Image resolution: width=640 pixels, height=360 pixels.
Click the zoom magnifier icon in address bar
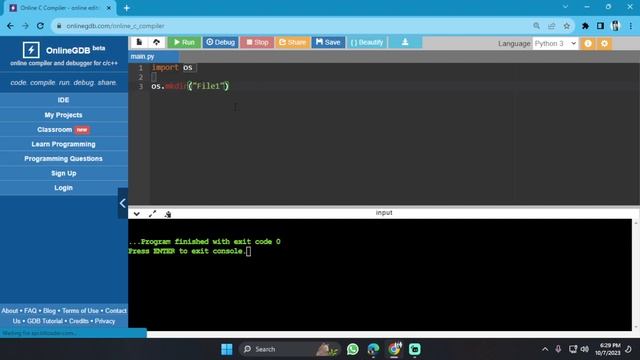coord(536,26)
